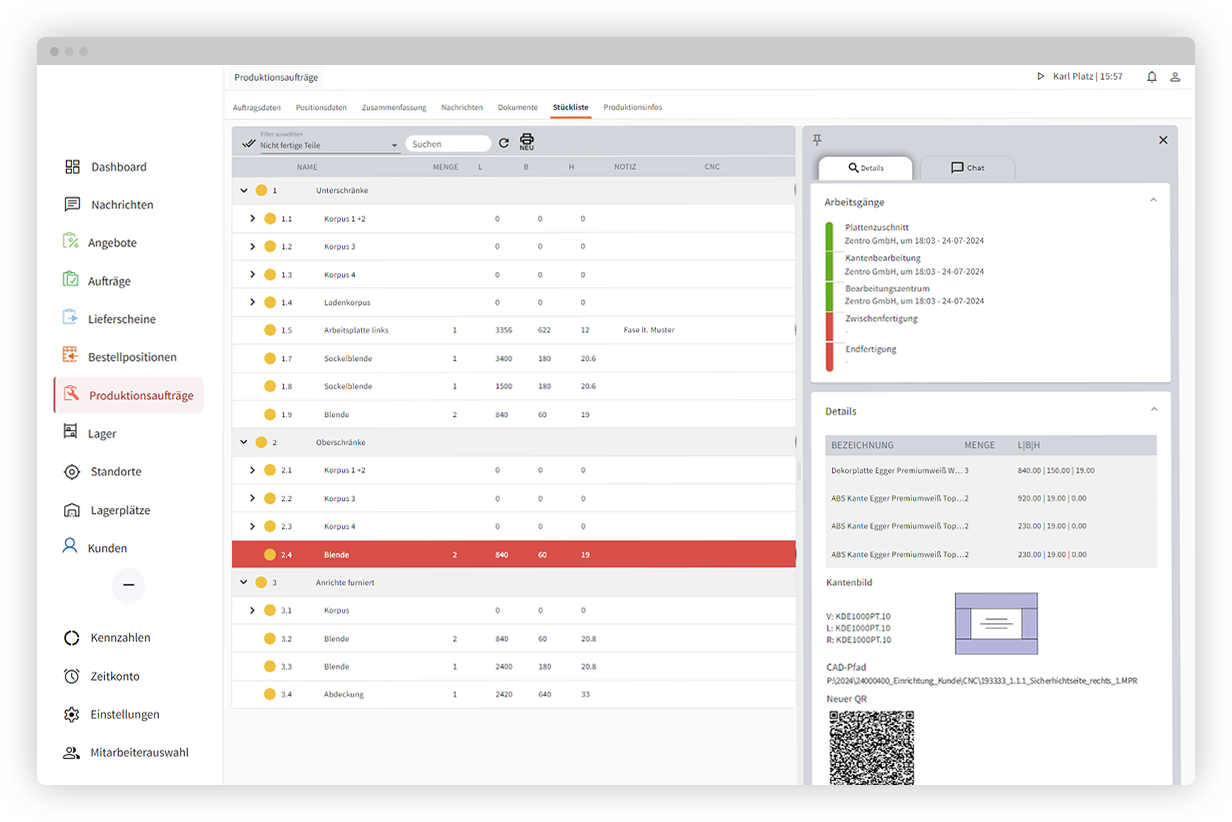1232x822 pixels.
Task: Click the Suchen search field
Action: [x=448, y=144]
